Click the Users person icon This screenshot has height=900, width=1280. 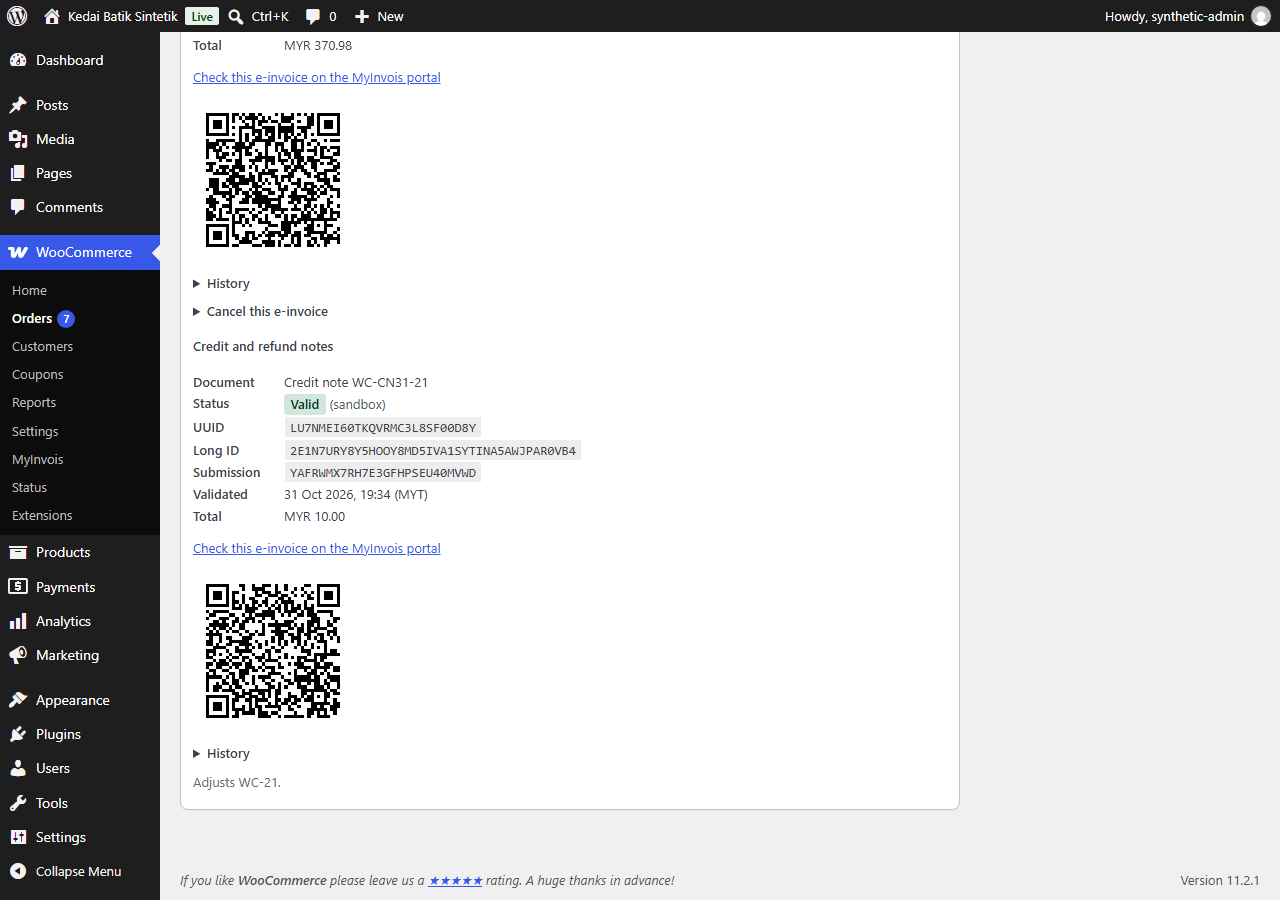click(x=18, y=768)
